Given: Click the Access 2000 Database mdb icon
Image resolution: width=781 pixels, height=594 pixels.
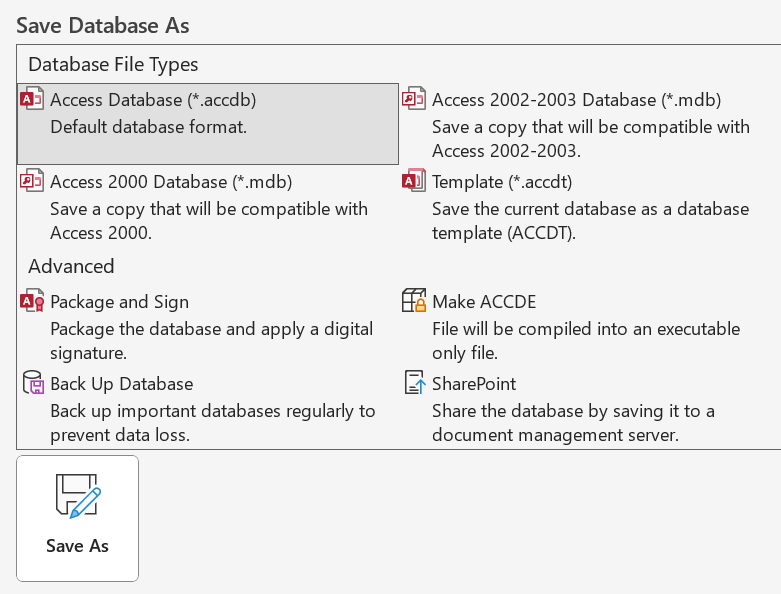Looking at the screenshot, I should pos(31,181).
